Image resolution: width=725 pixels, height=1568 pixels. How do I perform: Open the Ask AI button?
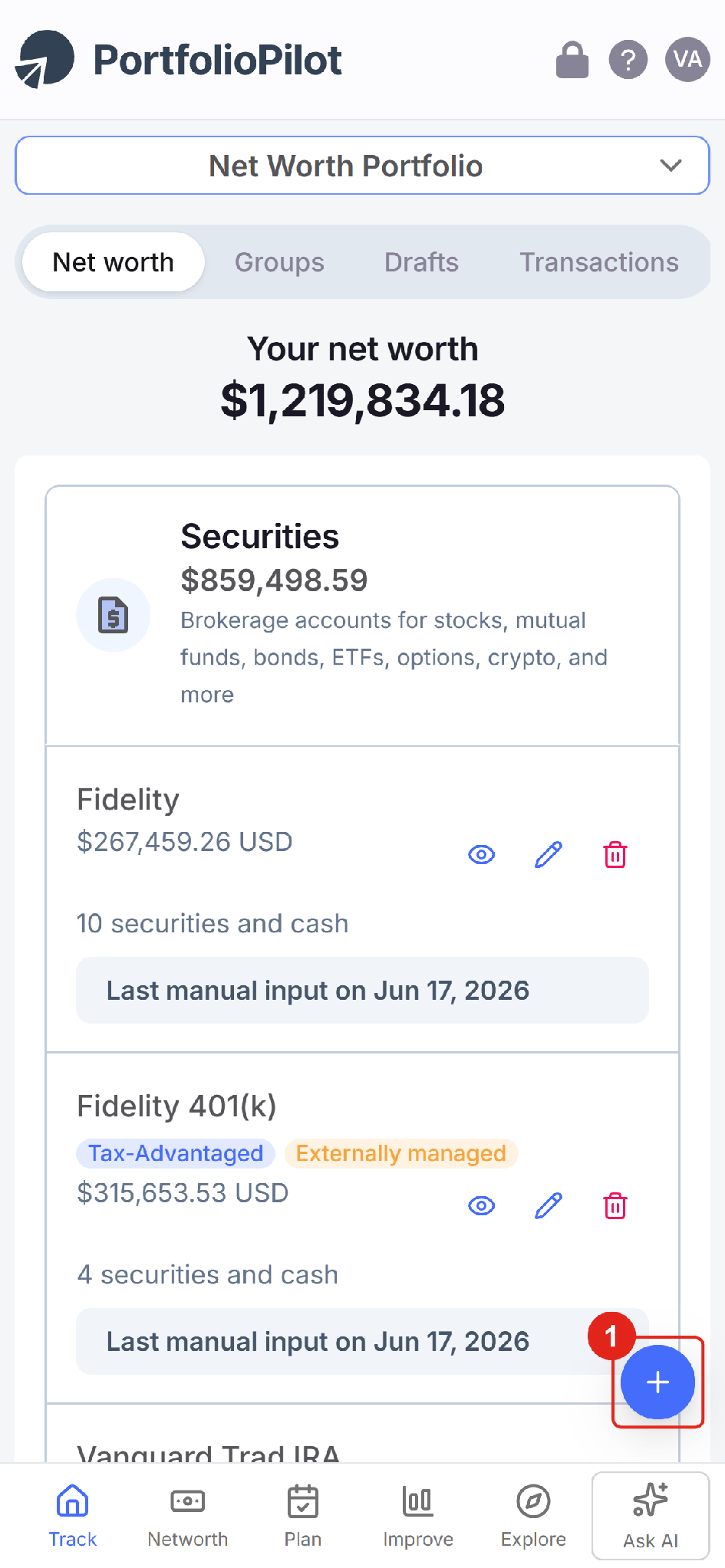tap(651, 1516)
